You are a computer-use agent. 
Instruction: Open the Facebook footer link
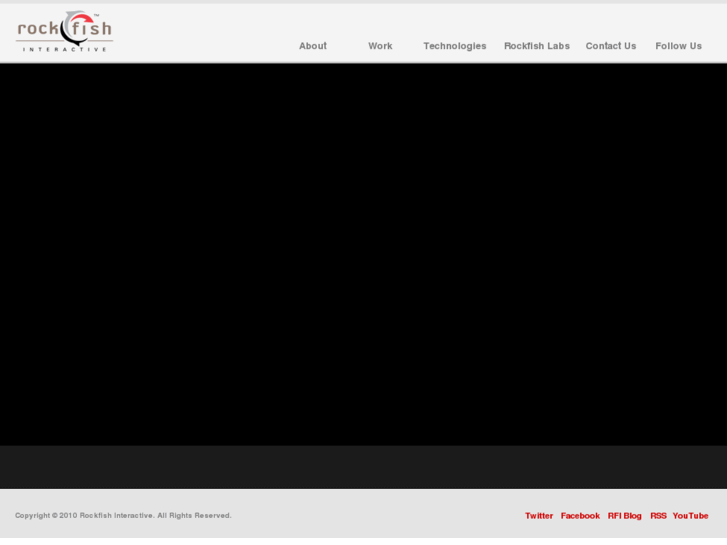click(580, 516)
